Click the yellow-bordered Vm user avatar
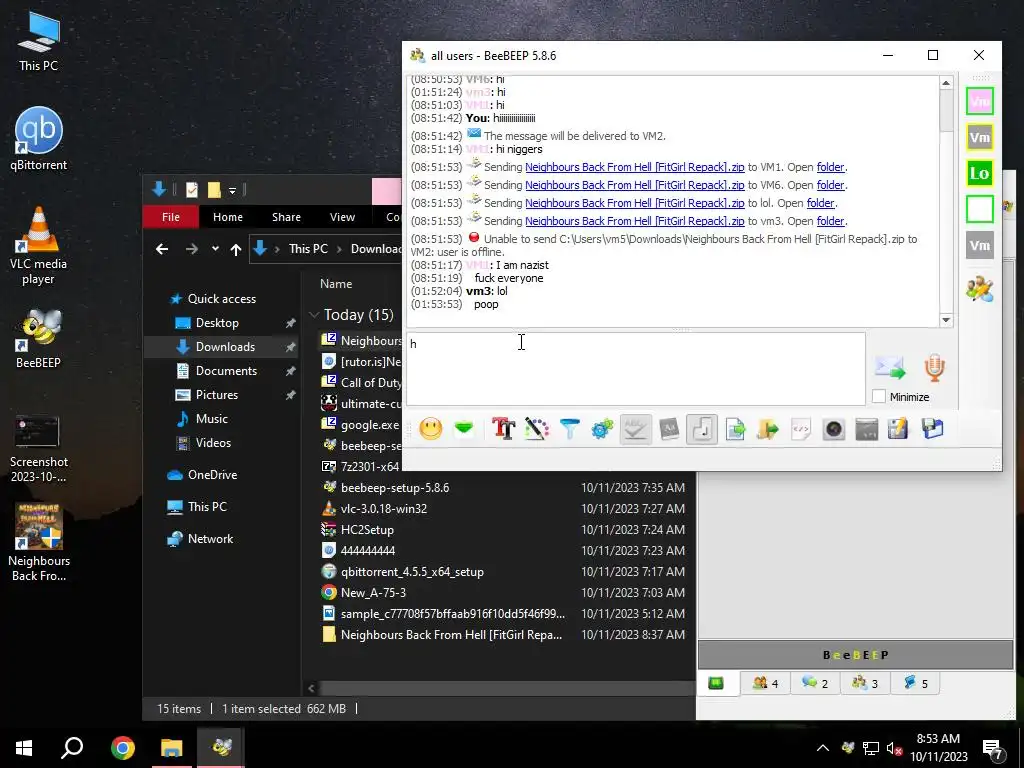 coord(980,137)
